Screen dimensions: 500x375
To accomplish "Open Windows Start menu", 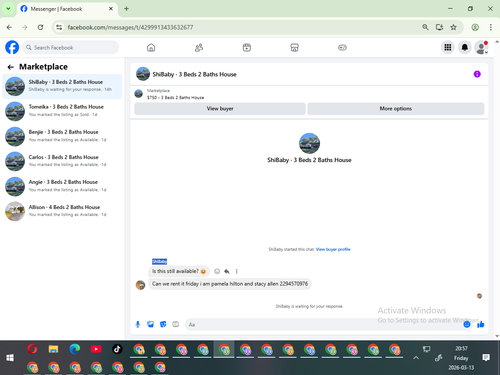I will click(10, 358).
